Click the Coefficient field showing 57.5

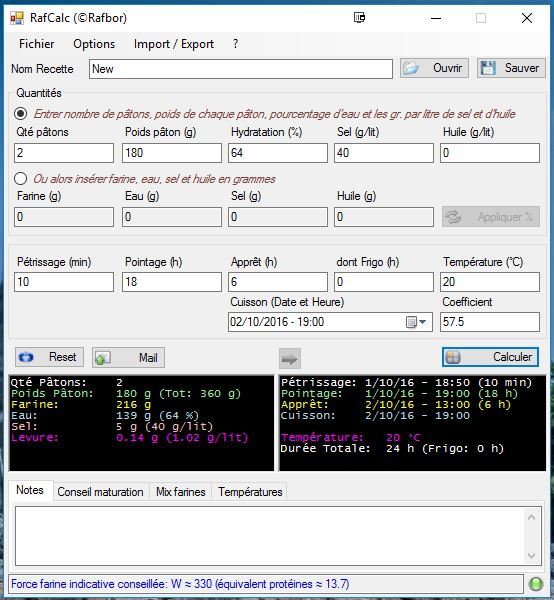click(490, 322)
